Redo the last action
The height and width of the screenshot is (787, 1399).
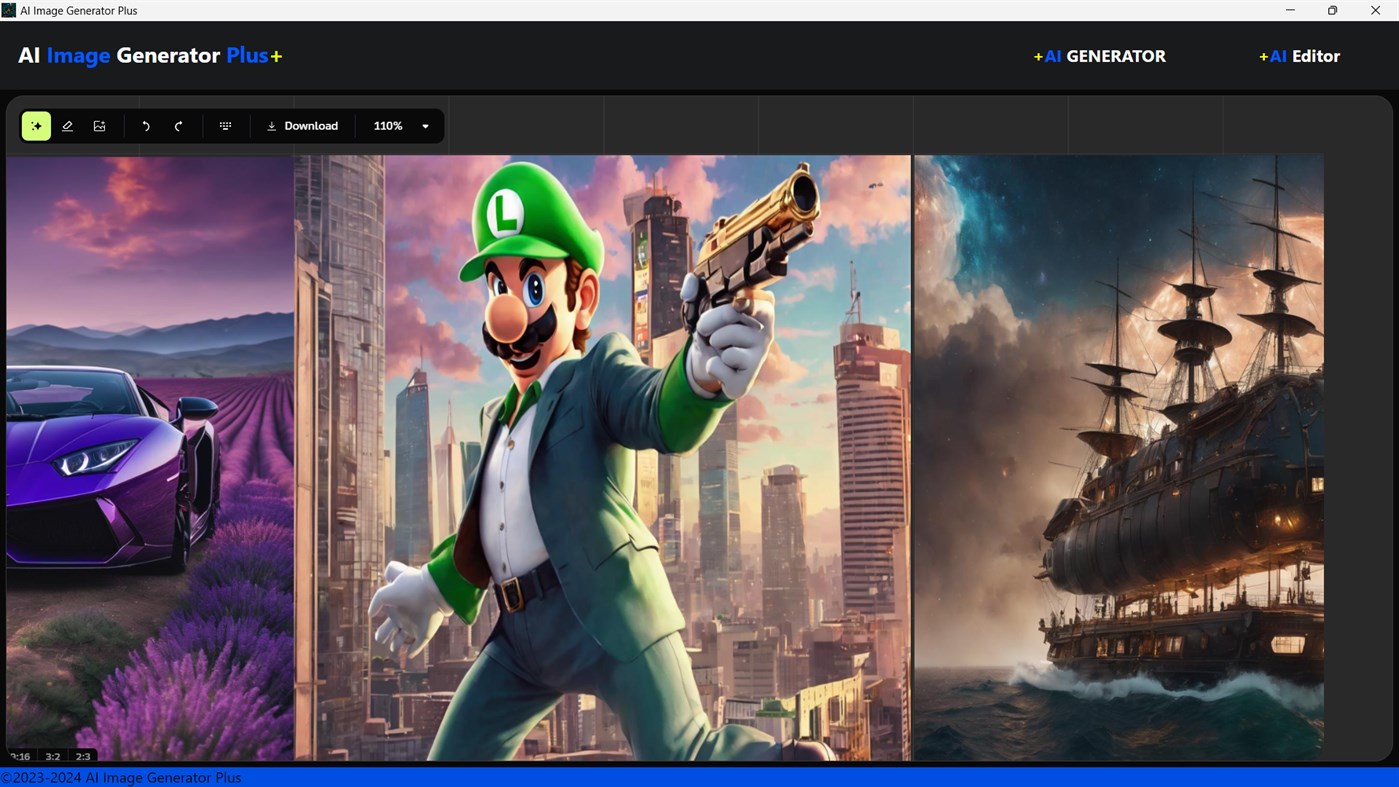[x=178, y=126]
